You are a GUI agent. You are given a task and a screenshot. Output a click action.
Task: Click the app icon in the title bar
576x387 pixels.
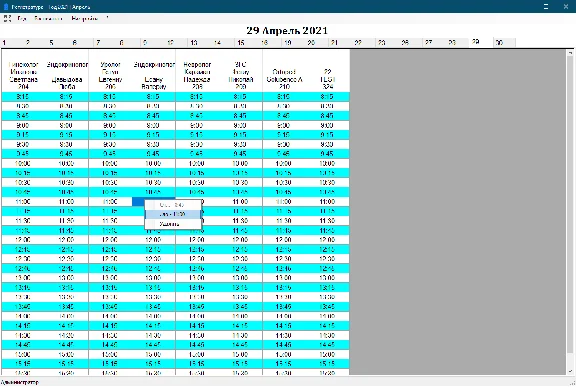(6, 7)
